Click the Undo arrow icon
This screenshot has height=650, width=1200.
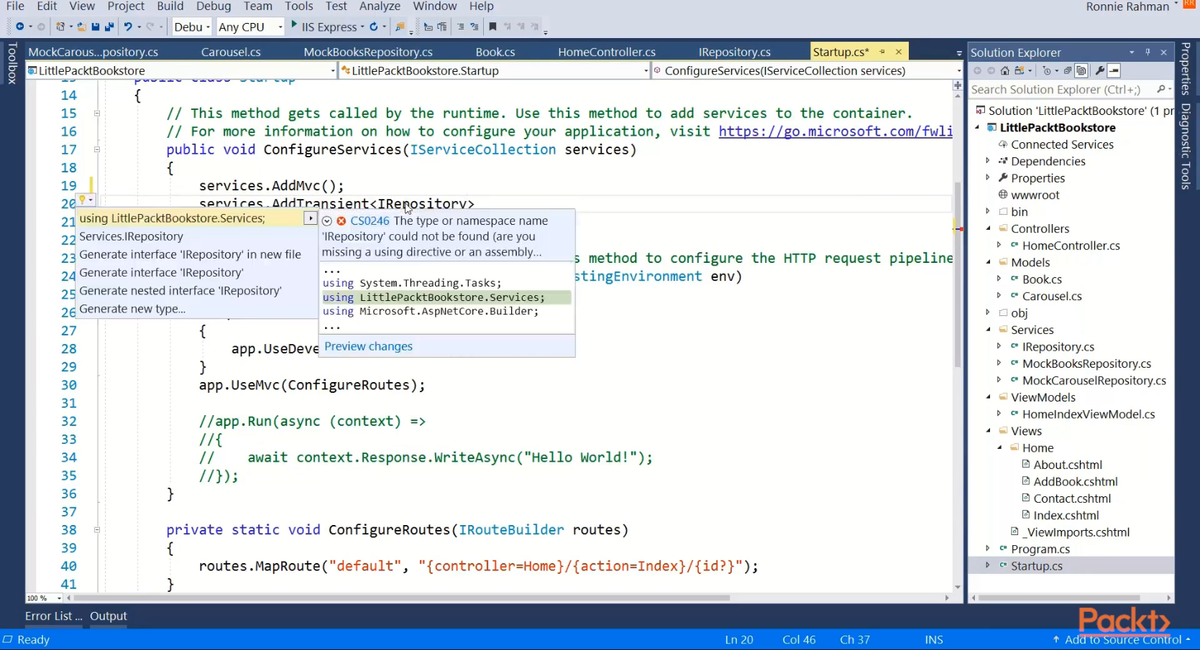128,27
